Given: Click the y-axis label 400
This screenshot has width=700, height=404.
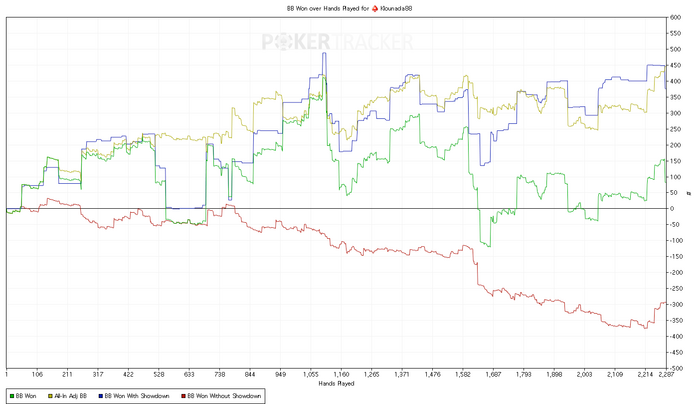Looking at the screenshot, I should pos(675,81).
